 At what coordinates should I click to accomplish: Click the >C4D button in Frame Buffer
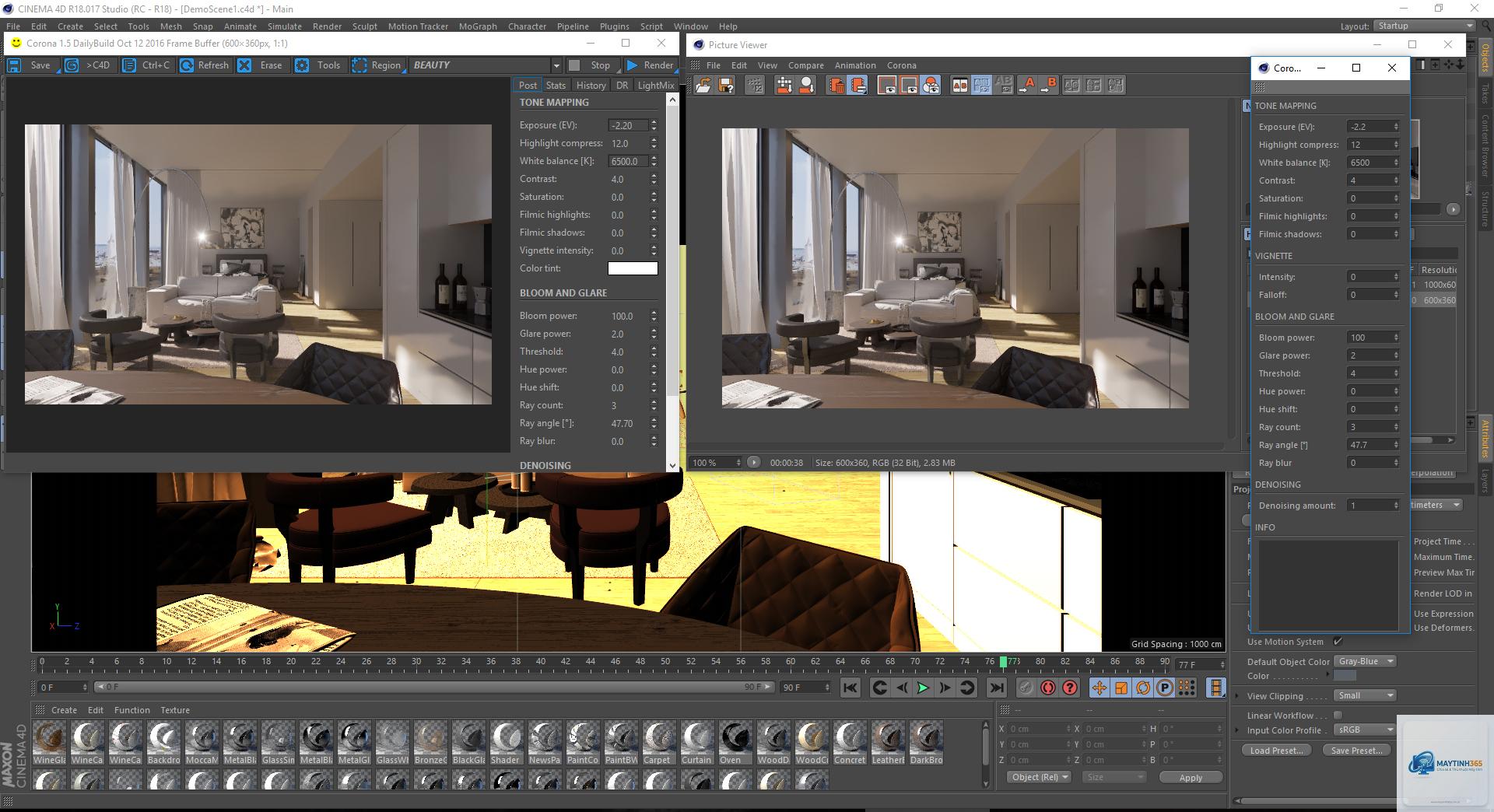[89, 65]
